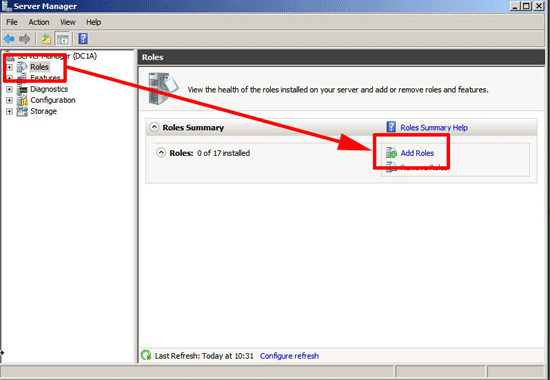The width and height of the screenshot is (550, 380).
Task: Expand the Diagnostics tree node
Action: (x=9, y=89)
